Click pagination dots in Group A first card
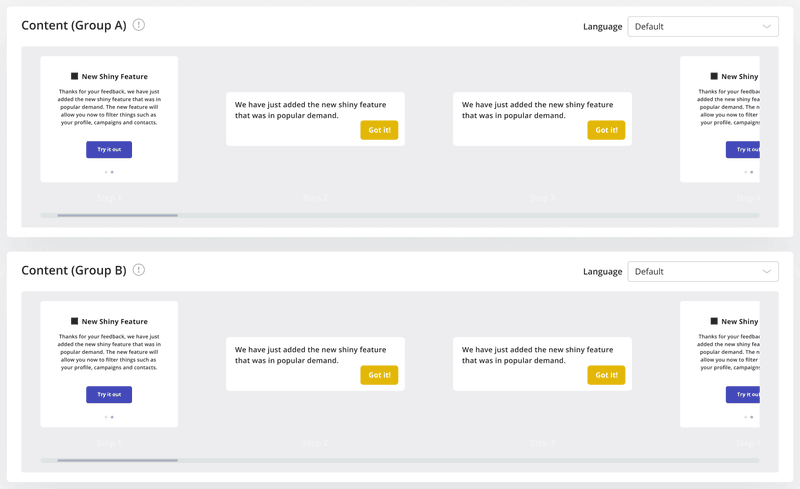800x489 pixels. (109, 172)
